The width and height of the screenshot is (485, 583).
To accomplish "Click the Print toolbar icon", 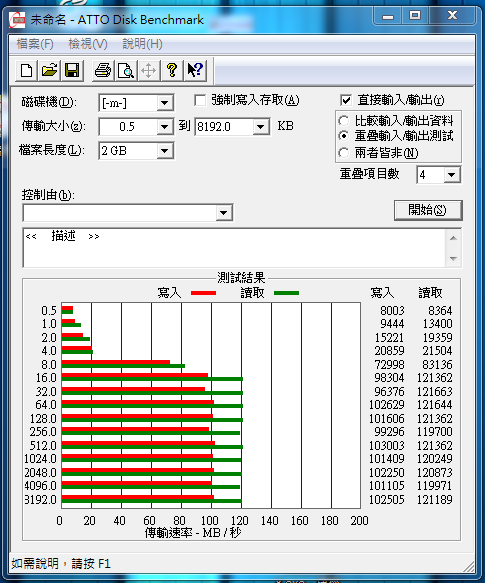I will (103, 70).
